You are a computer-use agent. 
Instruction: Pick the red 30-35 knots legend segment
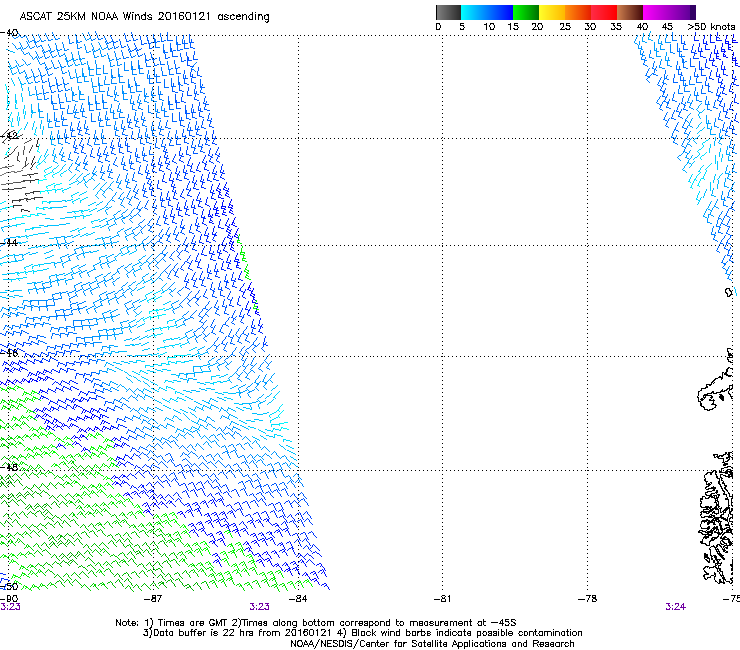pyautogui.click(x=604, y=12)
